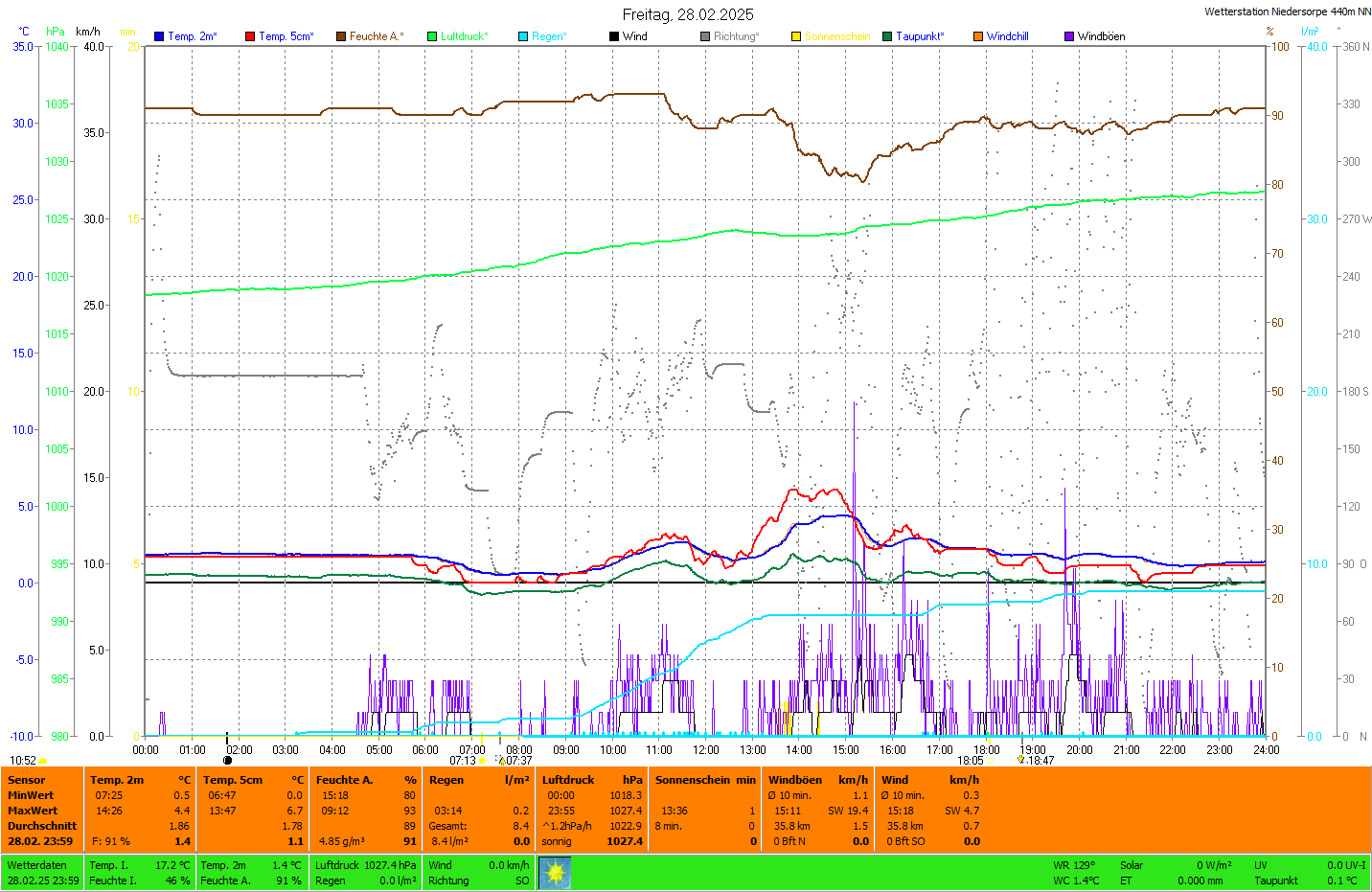Click the 12:00 time axis label
Image resolution: width=1372 pixels, height=892 pixels.
(x=706, y=750)
